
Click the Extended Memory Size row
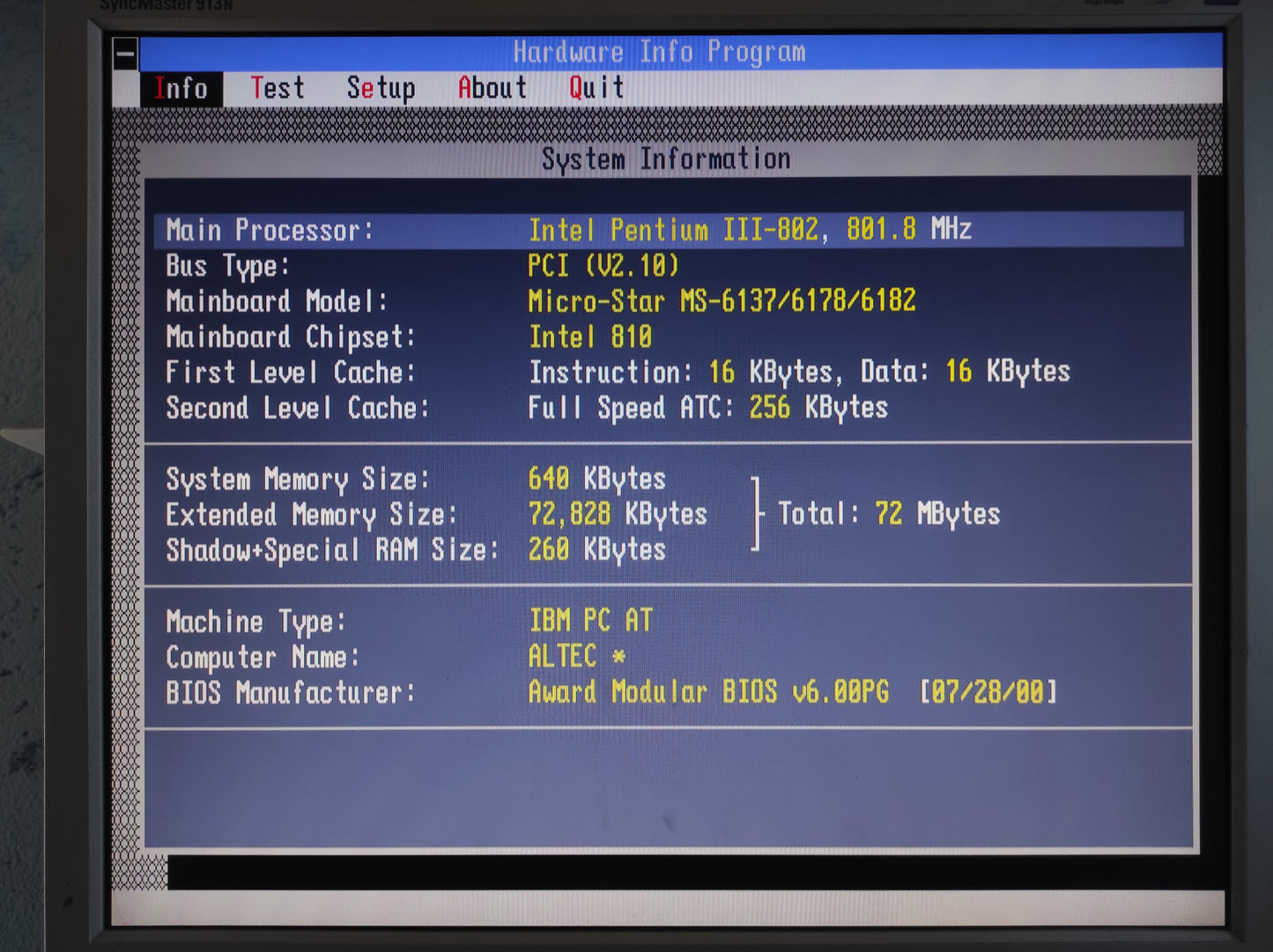[x=436, y=515]
